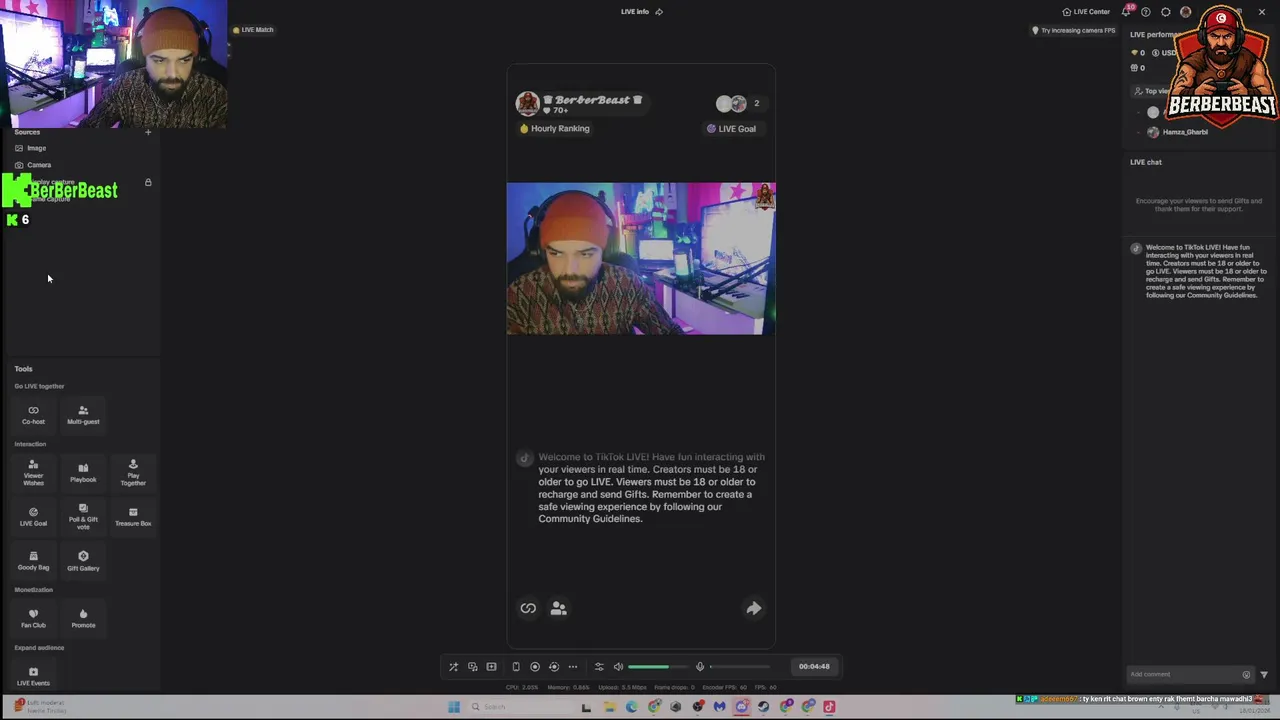Open the TikTok LIVE Studio taskbar icon
Screen dimensions: 1280x720
click(x=829, y=707)
